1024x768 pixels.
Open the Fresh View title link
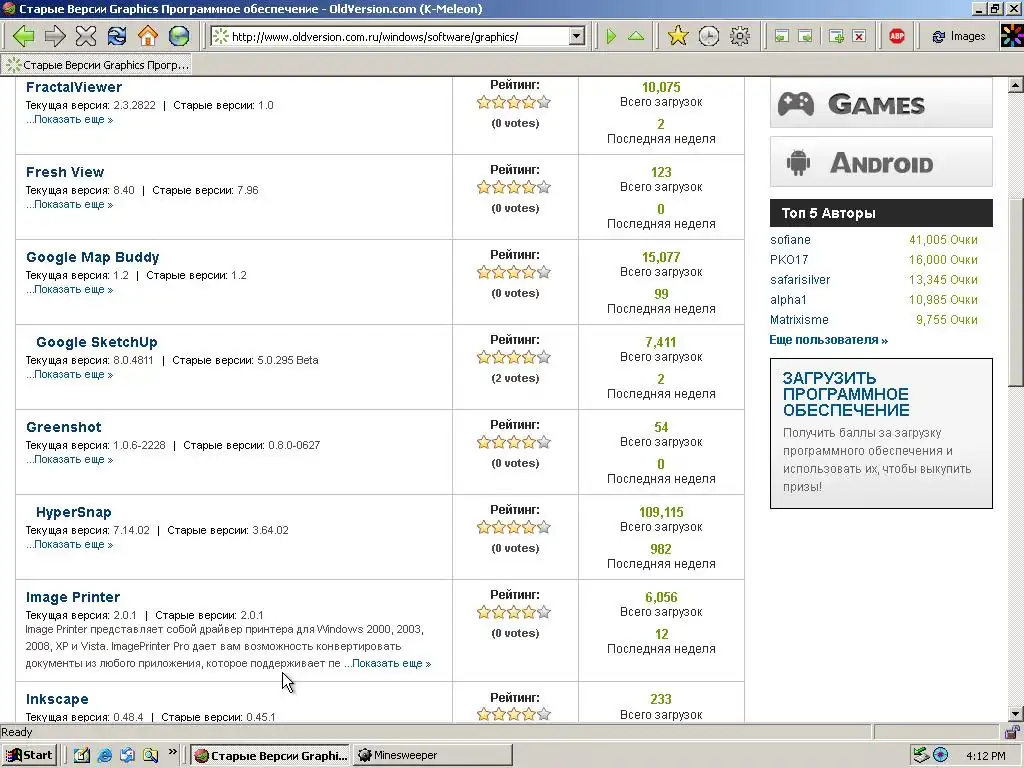pyautogui.click(x=65, y=172)
